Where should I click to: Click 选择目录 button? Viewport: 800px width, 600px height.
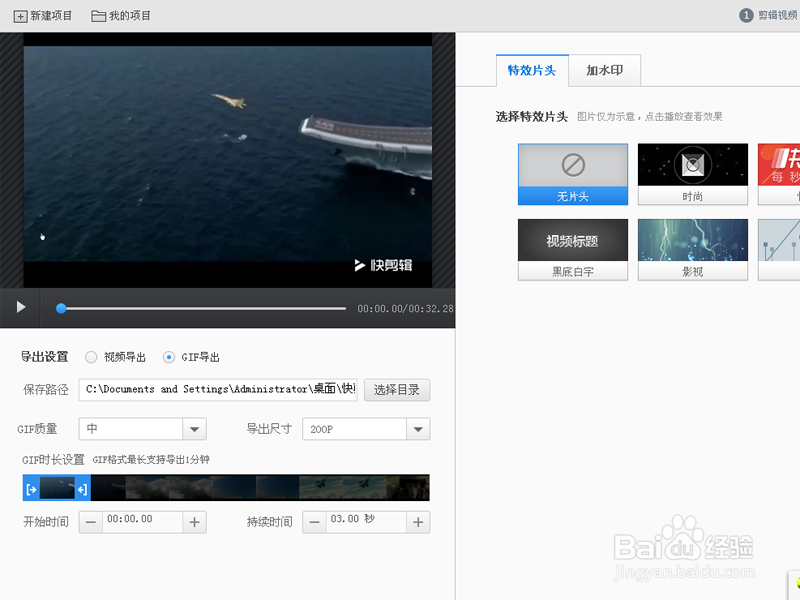397,390
